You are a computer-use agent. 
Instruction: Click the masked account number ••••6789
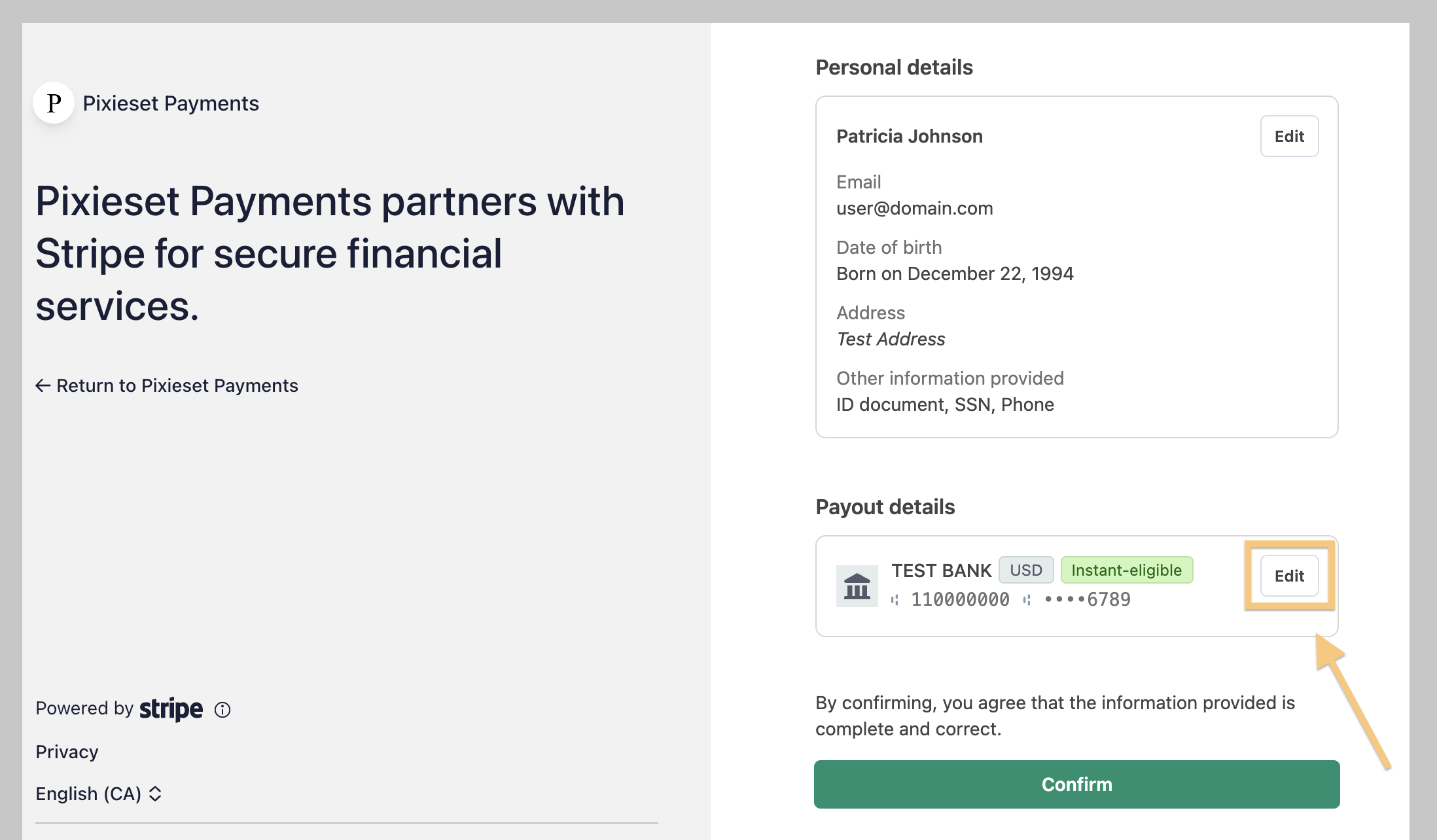click(1087, 599)
